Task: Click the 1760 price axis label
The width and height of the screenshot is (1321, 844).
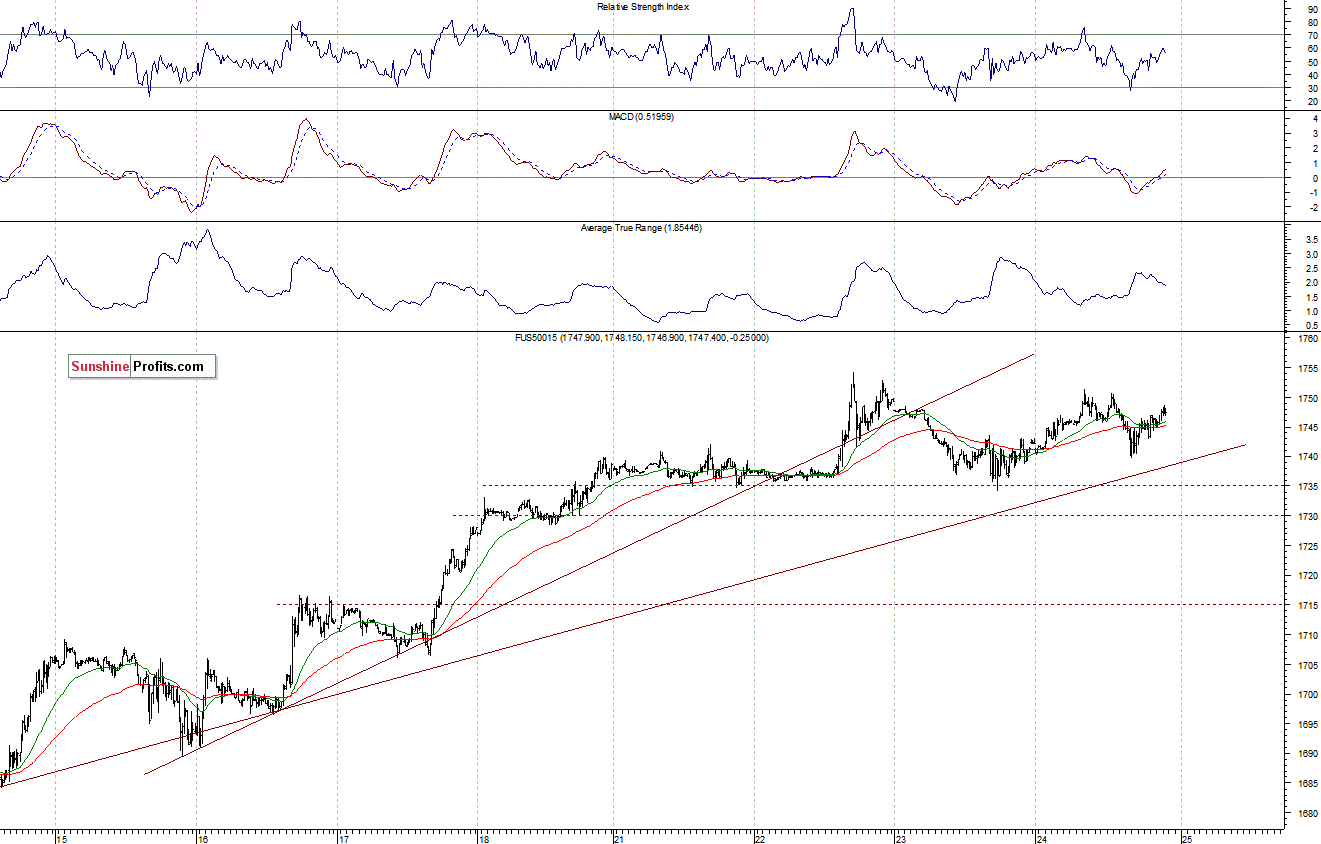Action: [1307, 339]
